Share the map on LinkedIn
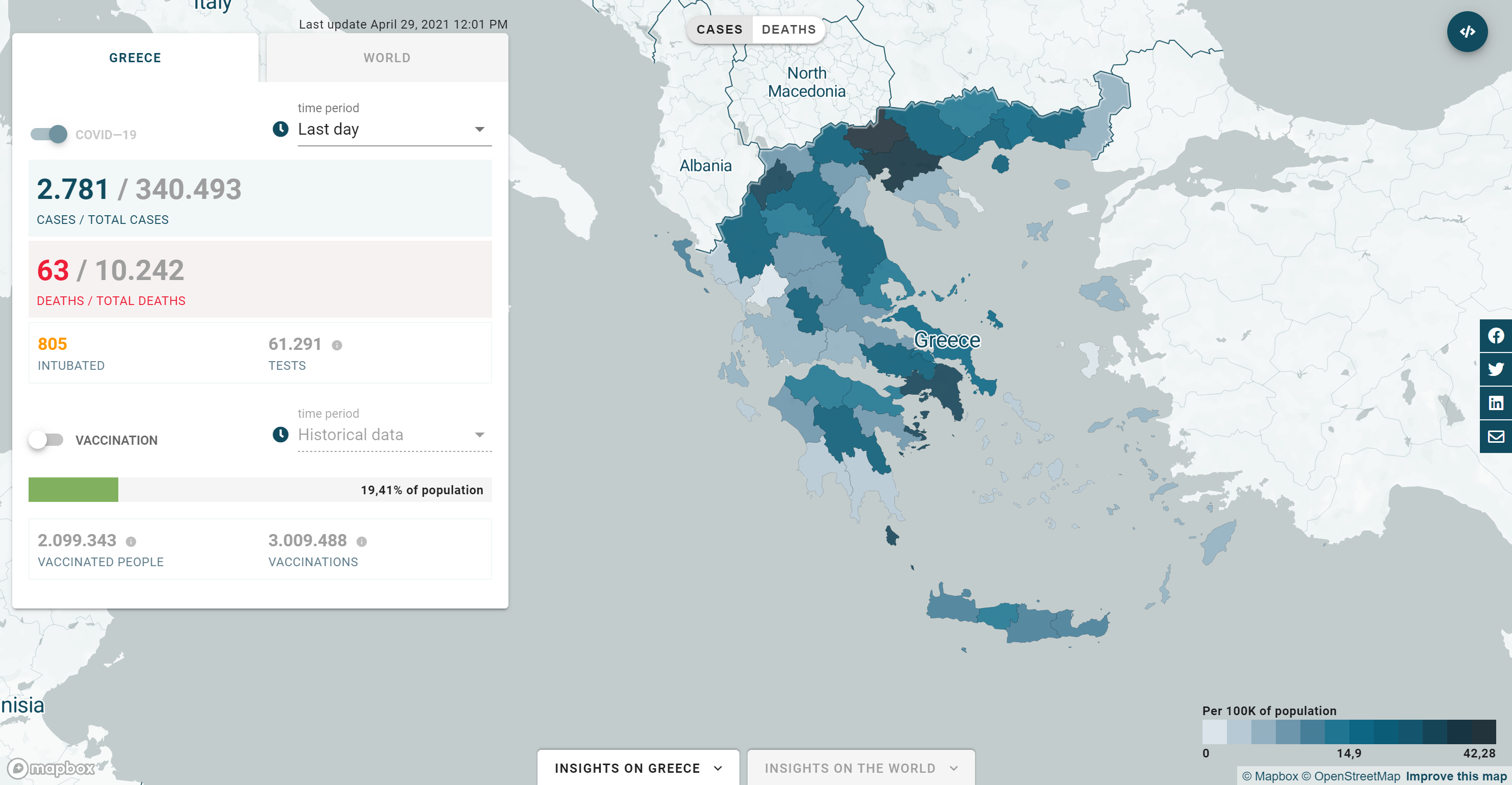This screenshot has width=1512, height=785. (1496, 403)
